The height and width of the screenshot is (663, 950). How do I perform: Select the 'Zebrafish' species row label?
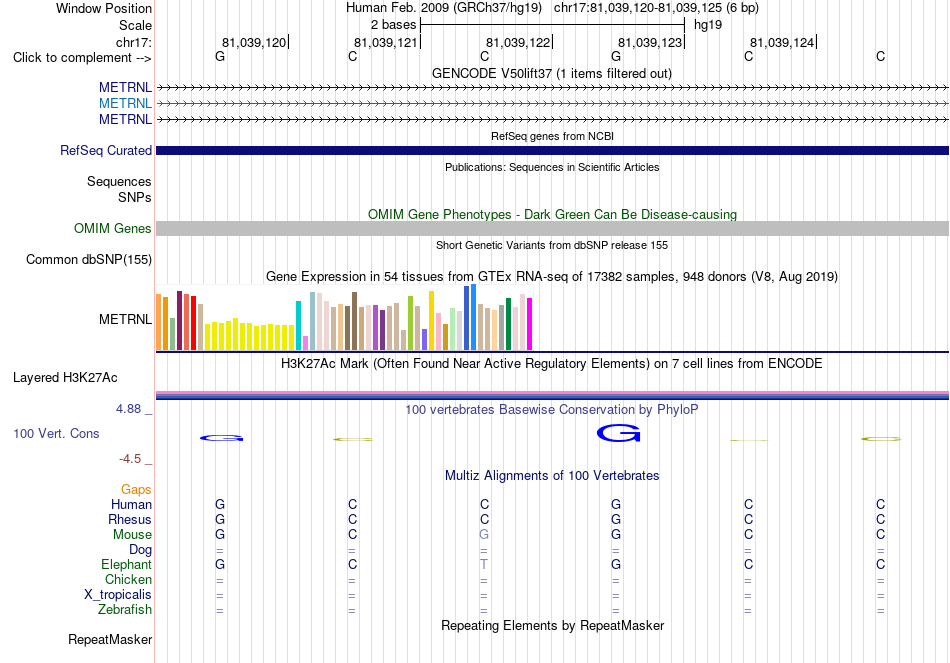(125, 609)
